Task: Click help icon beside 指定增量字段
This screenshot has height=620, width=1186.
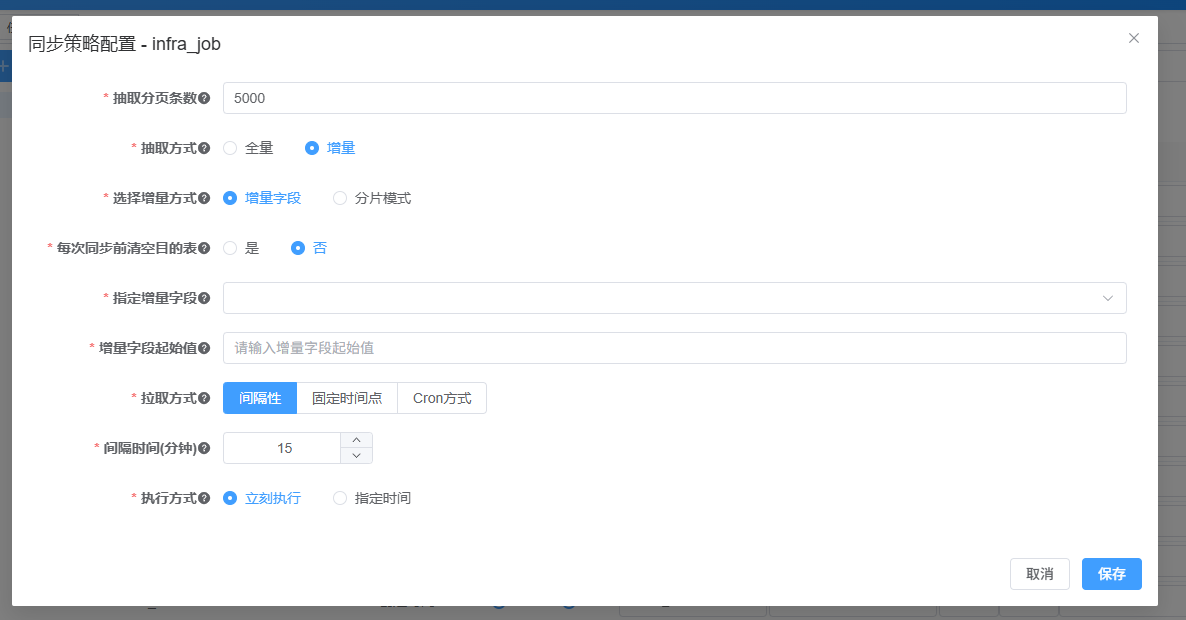Action: click(x=204, y=298)
